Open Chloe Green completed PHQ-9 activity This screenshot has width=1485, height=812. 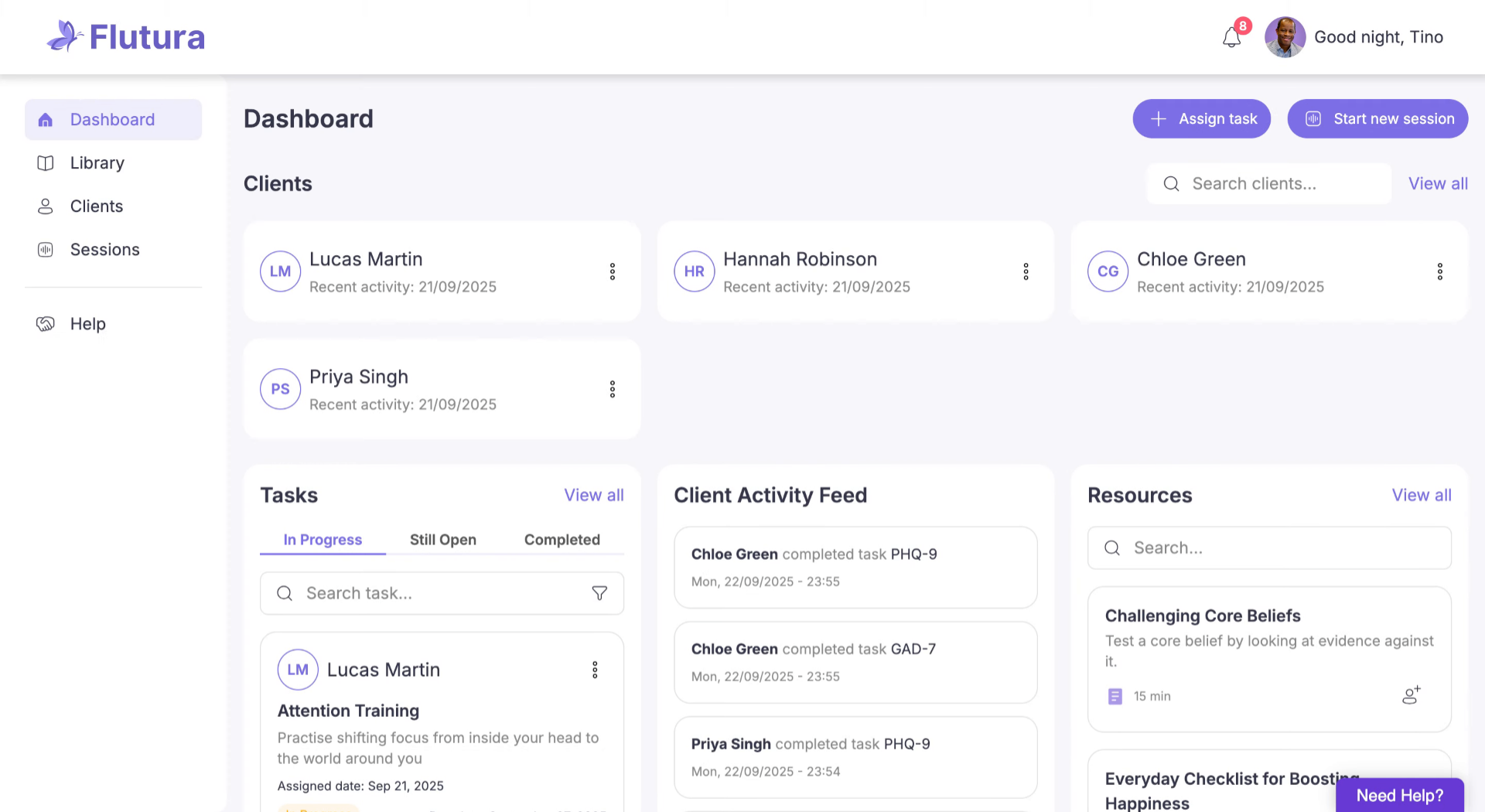tap(855, 568)
